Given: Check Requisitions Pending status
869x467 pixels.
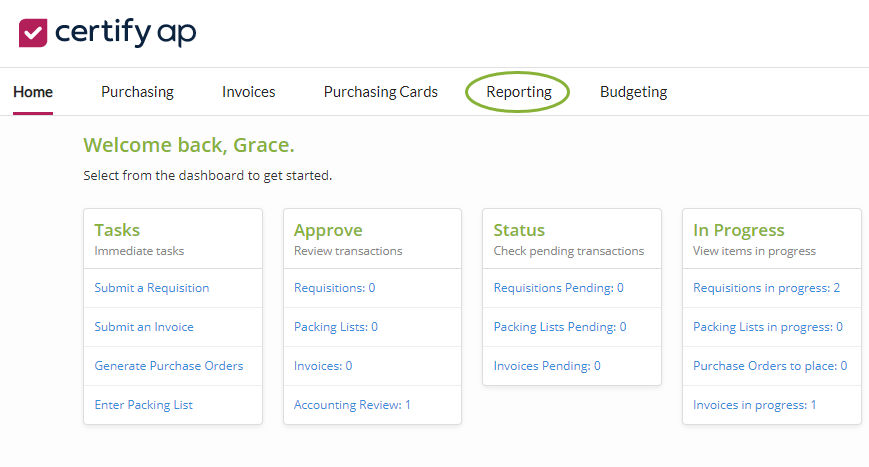Looking at the screenshot, I should 558,288.
